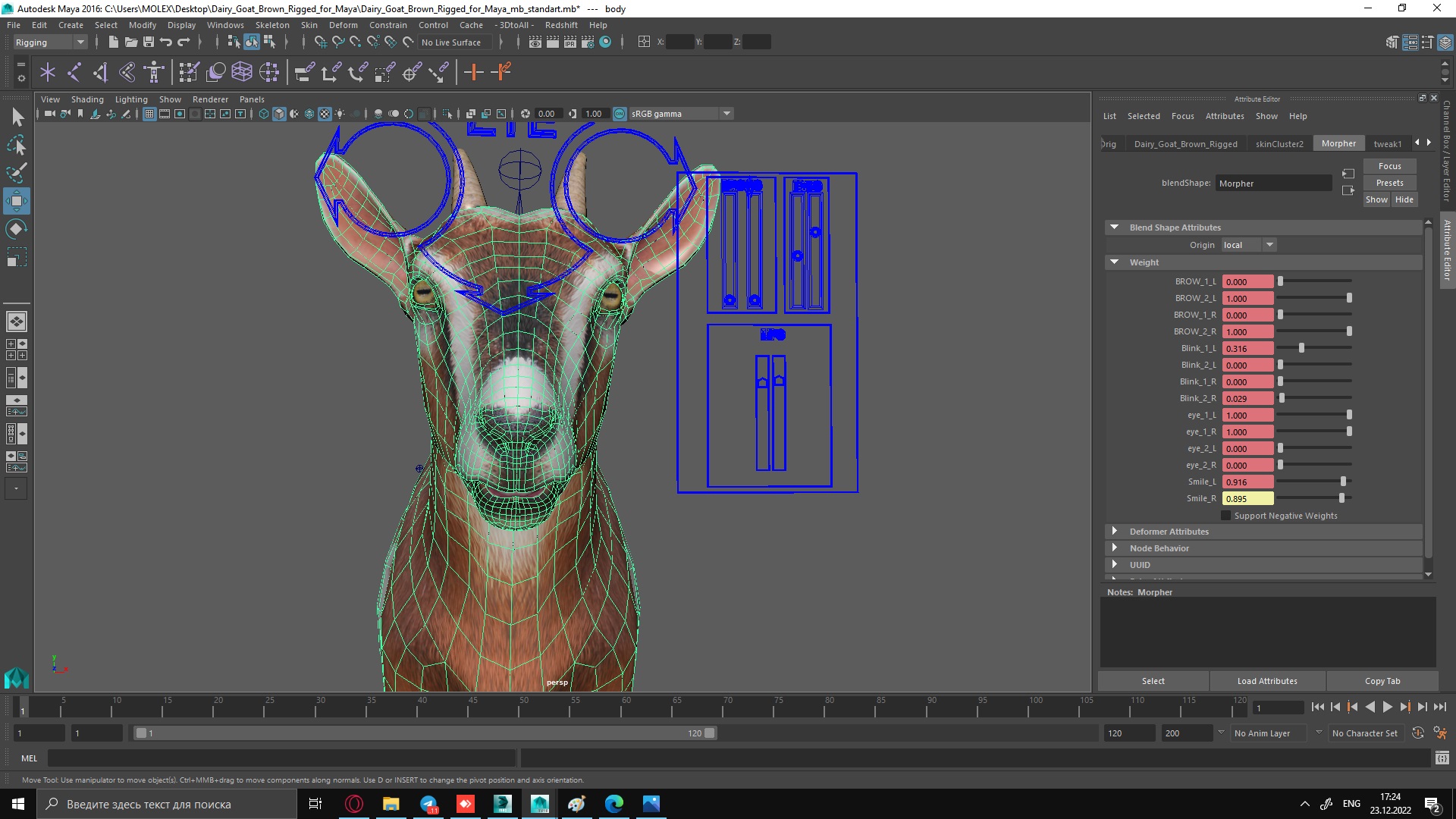1456x819 pixels.
Task: Activate the Move tool in toolbox
Action: pos(17,201)
